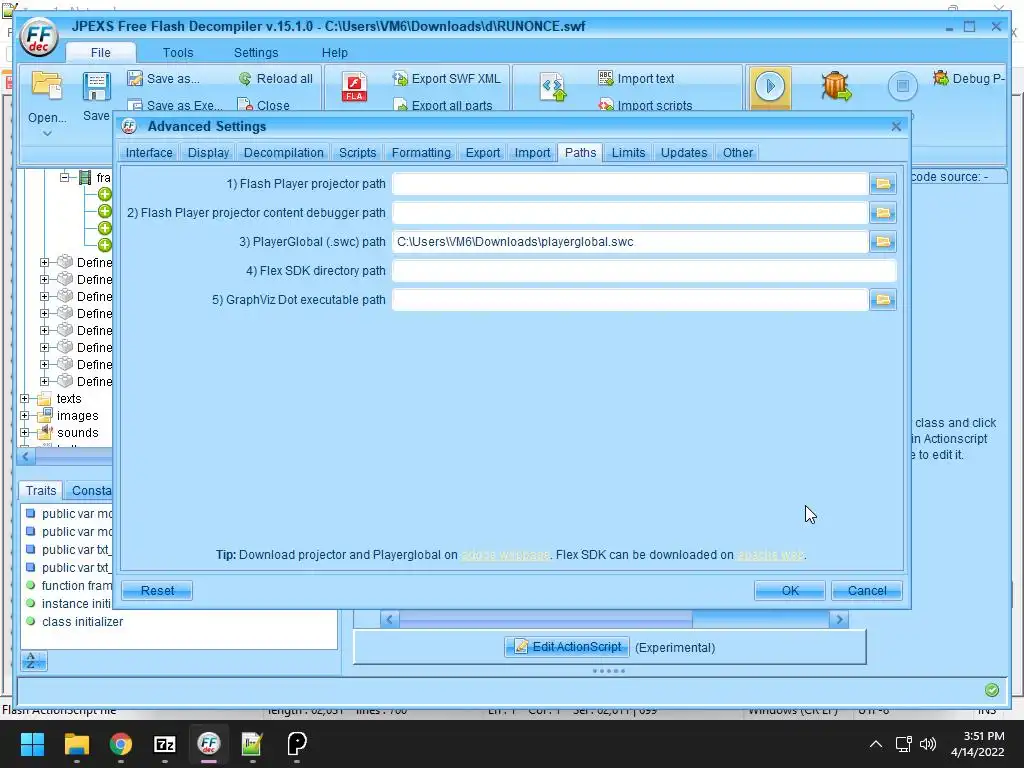Click the Export to FLA icon
Viewport: 1024px width, 768px height.
[x=354, y=87]
